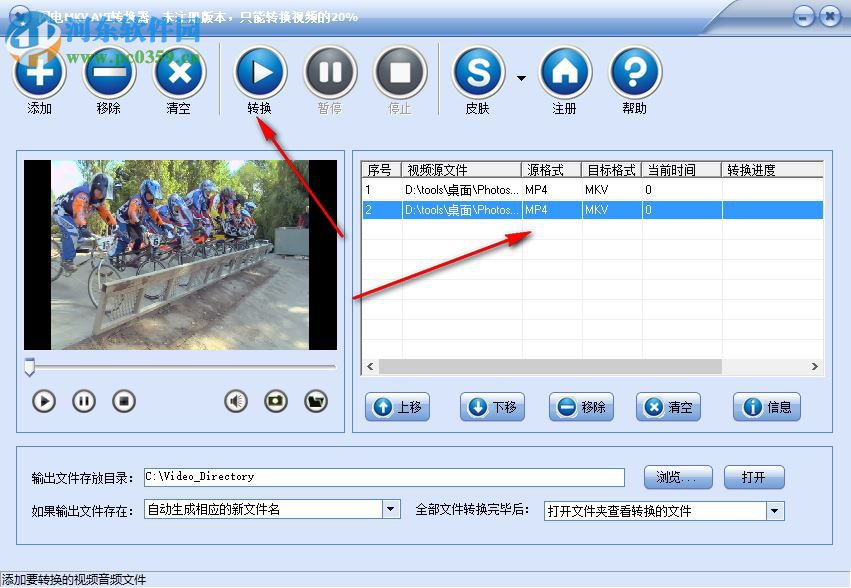
Task: Open the 皮肤 (Skin) selector icon
Action: (x=478, y=72)
